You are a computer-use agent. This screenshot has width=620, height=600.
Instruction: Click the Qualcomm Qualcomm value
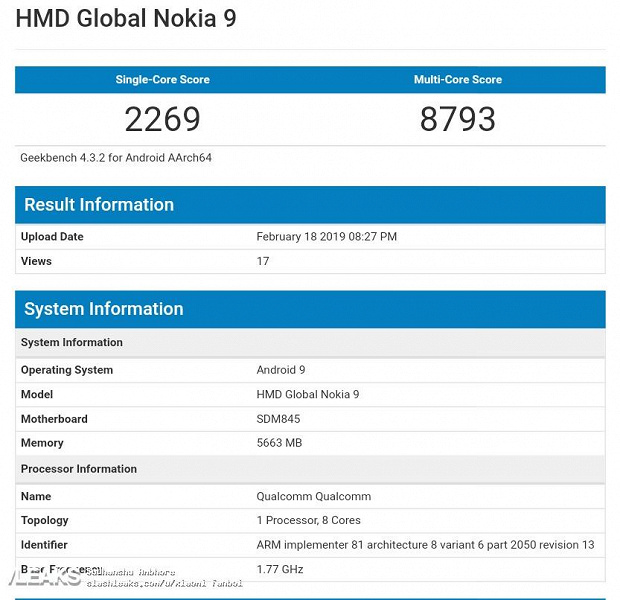click(314, 496)
